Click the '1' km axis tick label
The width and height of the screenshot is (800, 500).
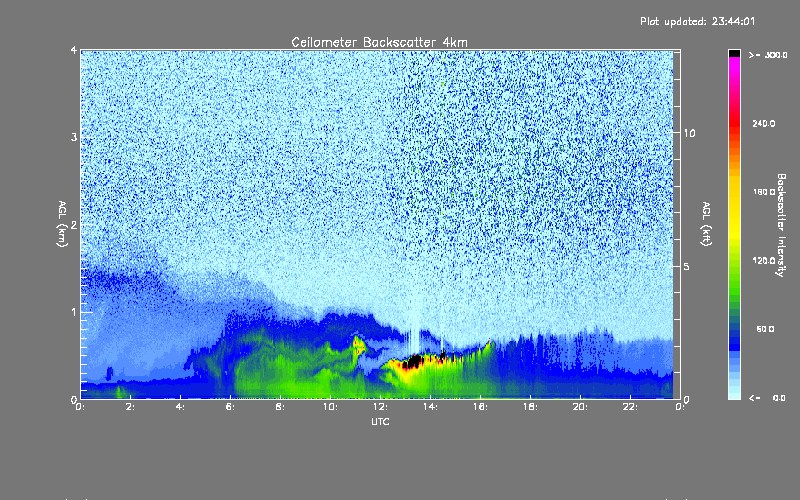[x=74, y=312]
